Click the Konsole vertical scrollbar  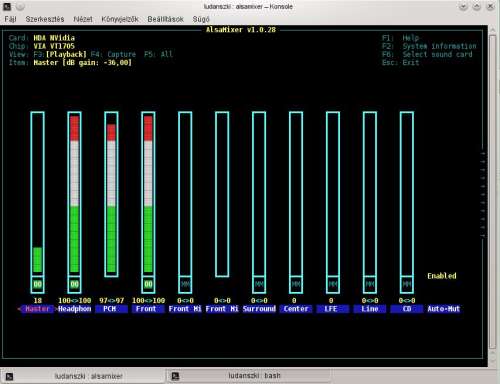493,192
